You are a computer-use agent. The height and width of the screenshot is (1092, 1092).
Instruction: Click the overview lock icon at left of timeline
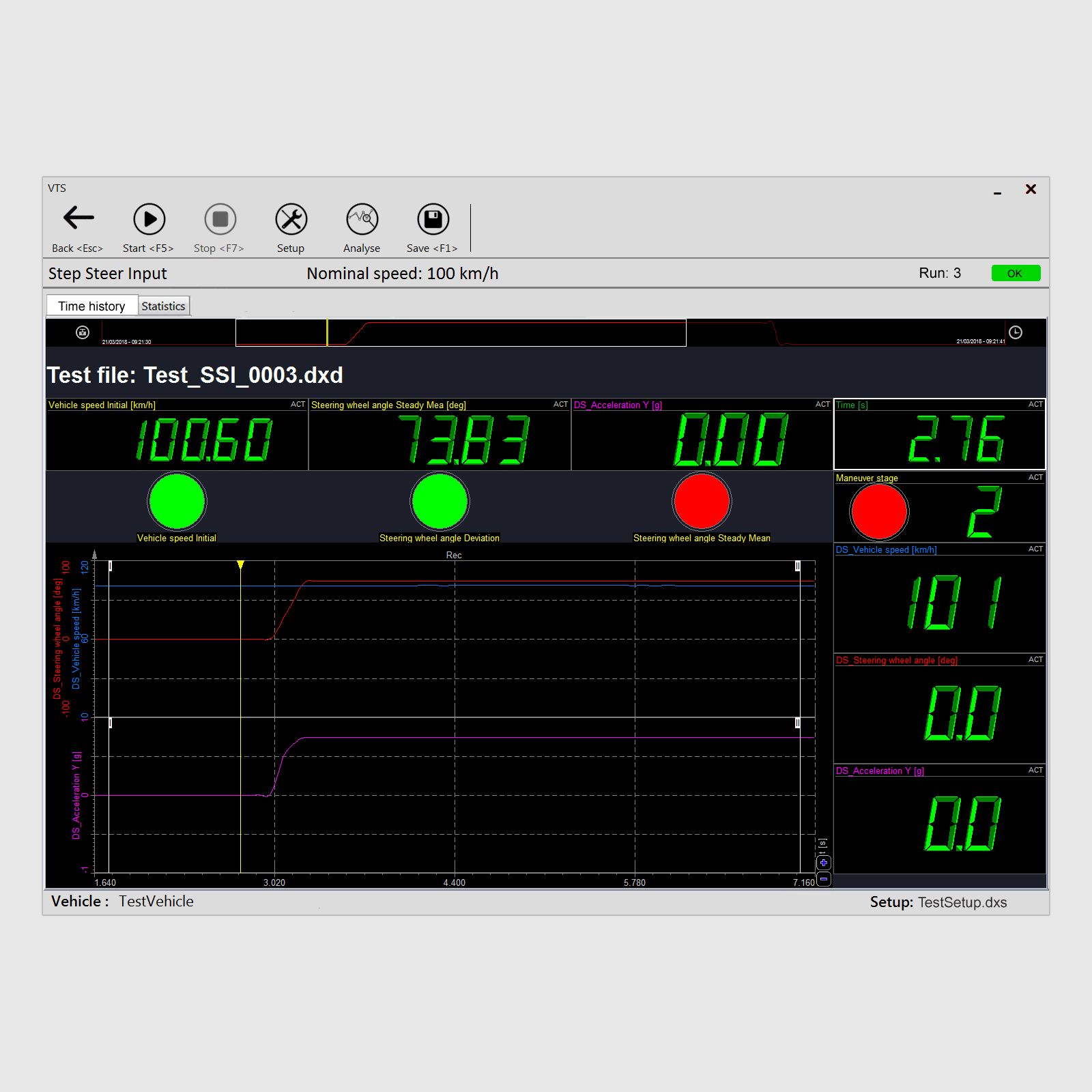tap(83, 332)
